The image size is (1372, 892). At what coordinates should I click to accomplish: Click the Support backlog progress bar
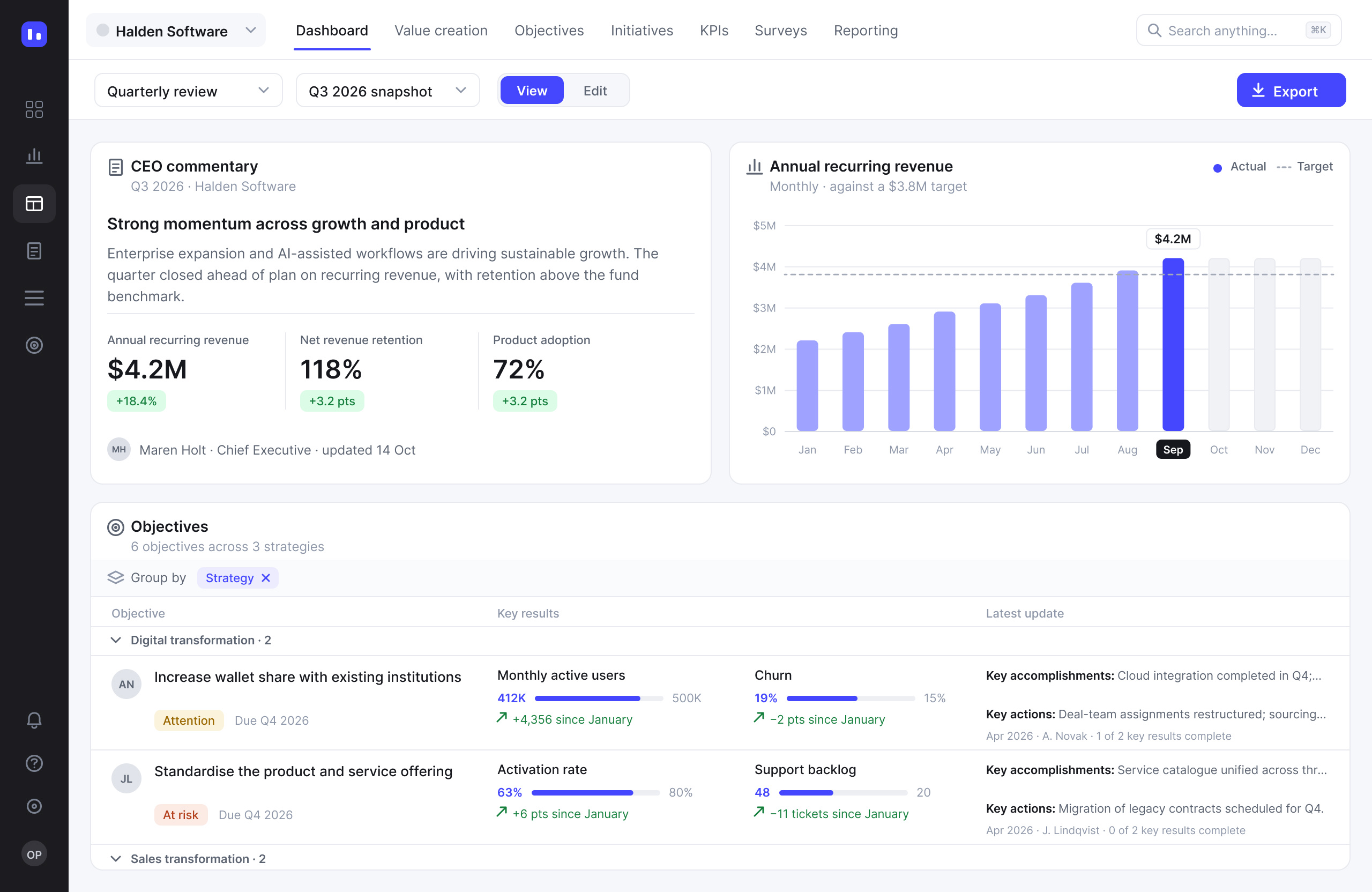(x=844, y=793)
